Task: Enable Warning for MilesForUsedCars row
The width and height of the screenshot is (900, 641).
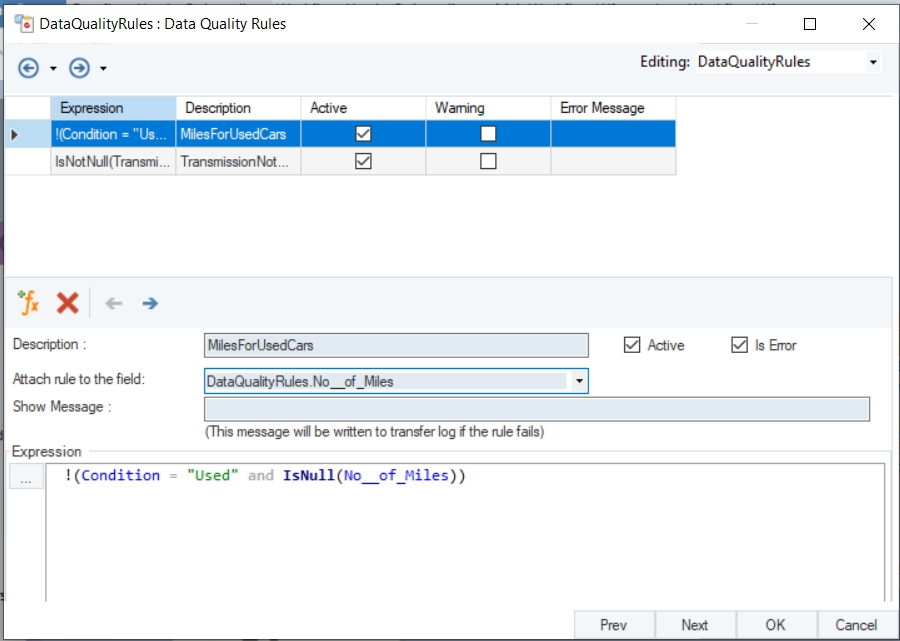Action: click(x=488, y=133)
